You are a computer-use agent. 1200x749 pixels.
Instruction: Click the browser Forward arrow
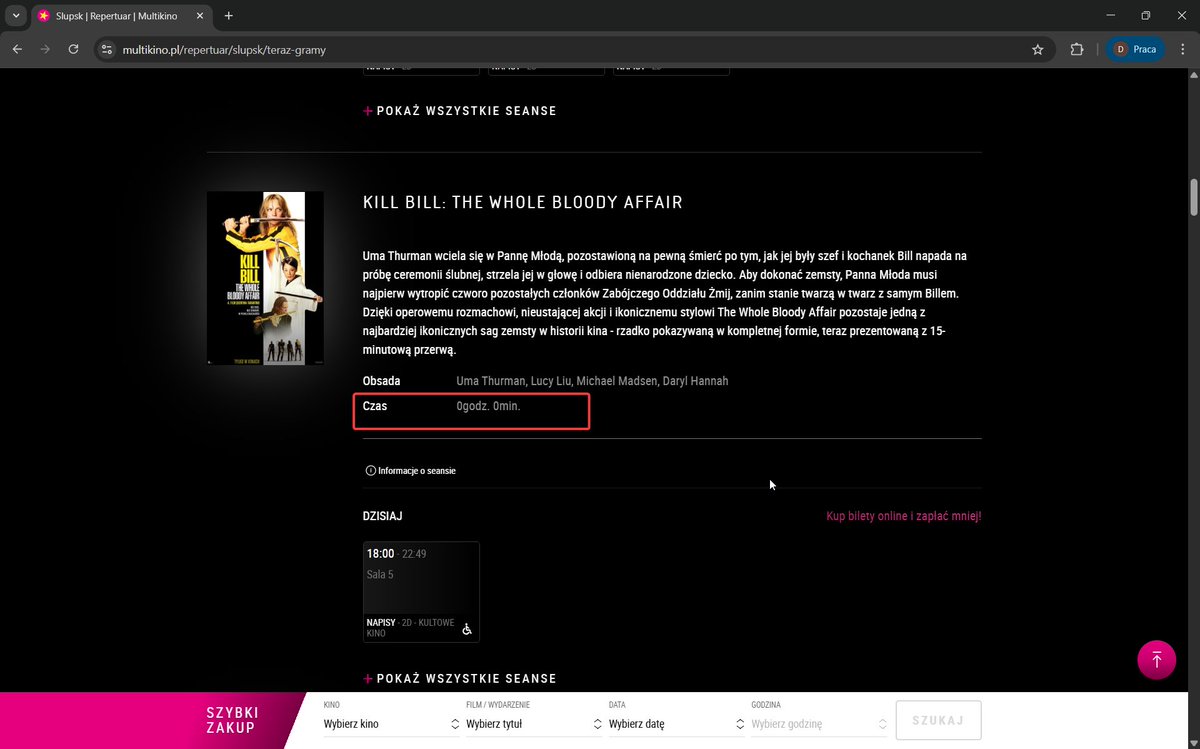click(45, 49)
